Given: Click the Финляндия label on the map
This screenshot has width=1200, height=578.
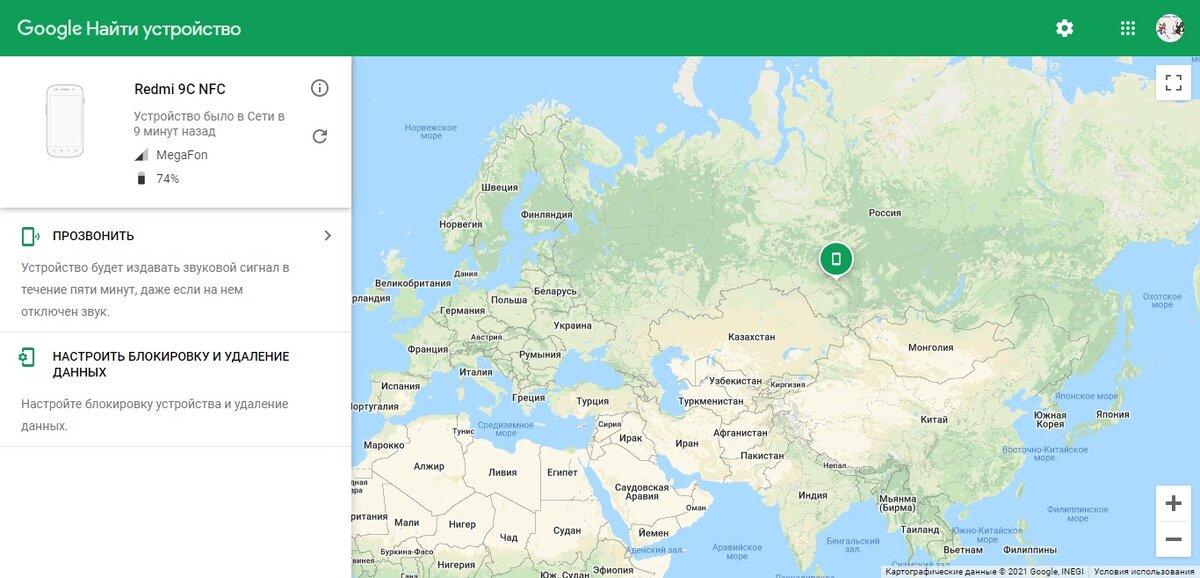Looking at the screenshot, I should (547, 215).
